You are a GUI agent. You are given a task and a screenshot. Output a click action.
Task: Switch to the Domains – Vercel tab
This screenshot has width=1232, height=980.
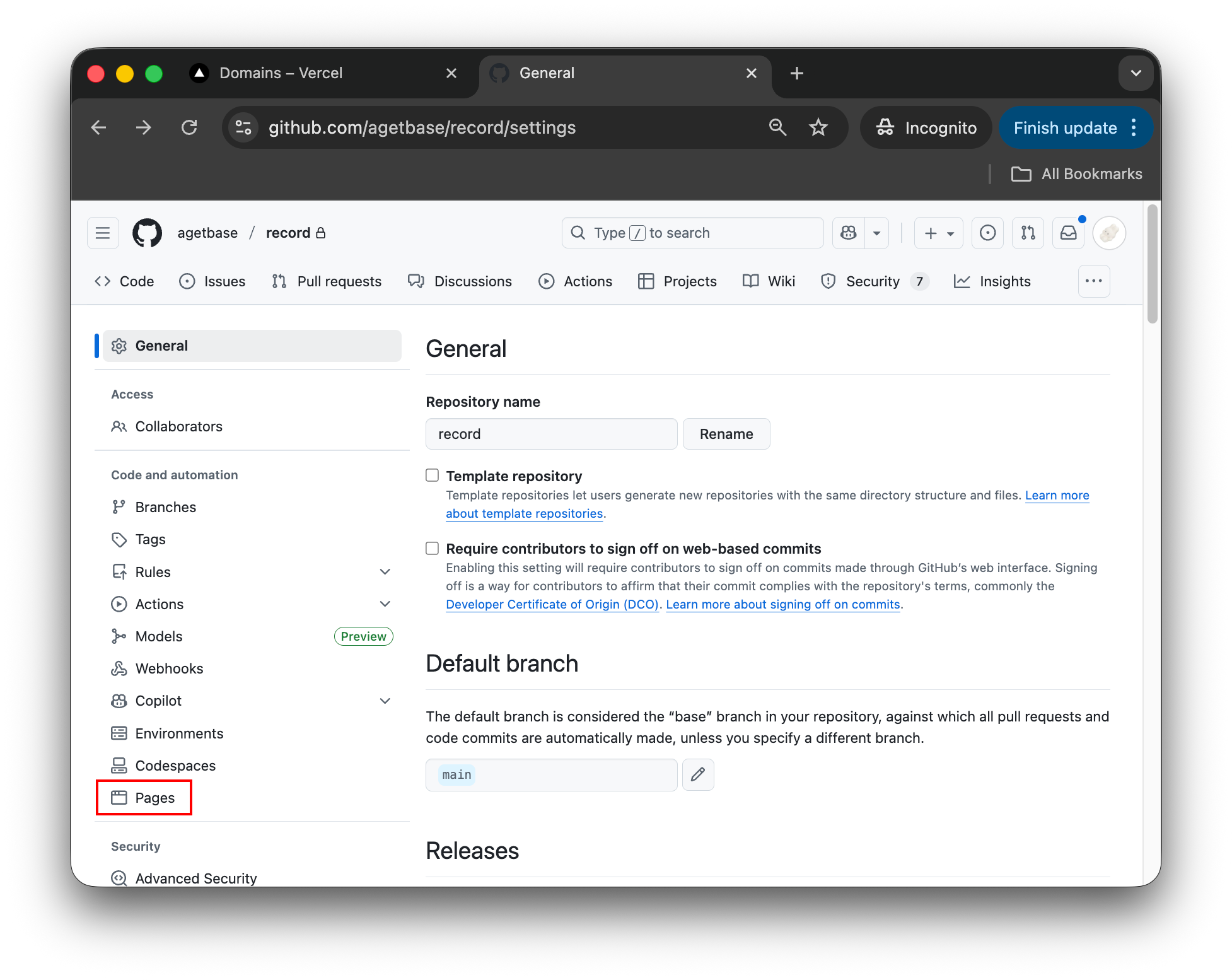281,73
